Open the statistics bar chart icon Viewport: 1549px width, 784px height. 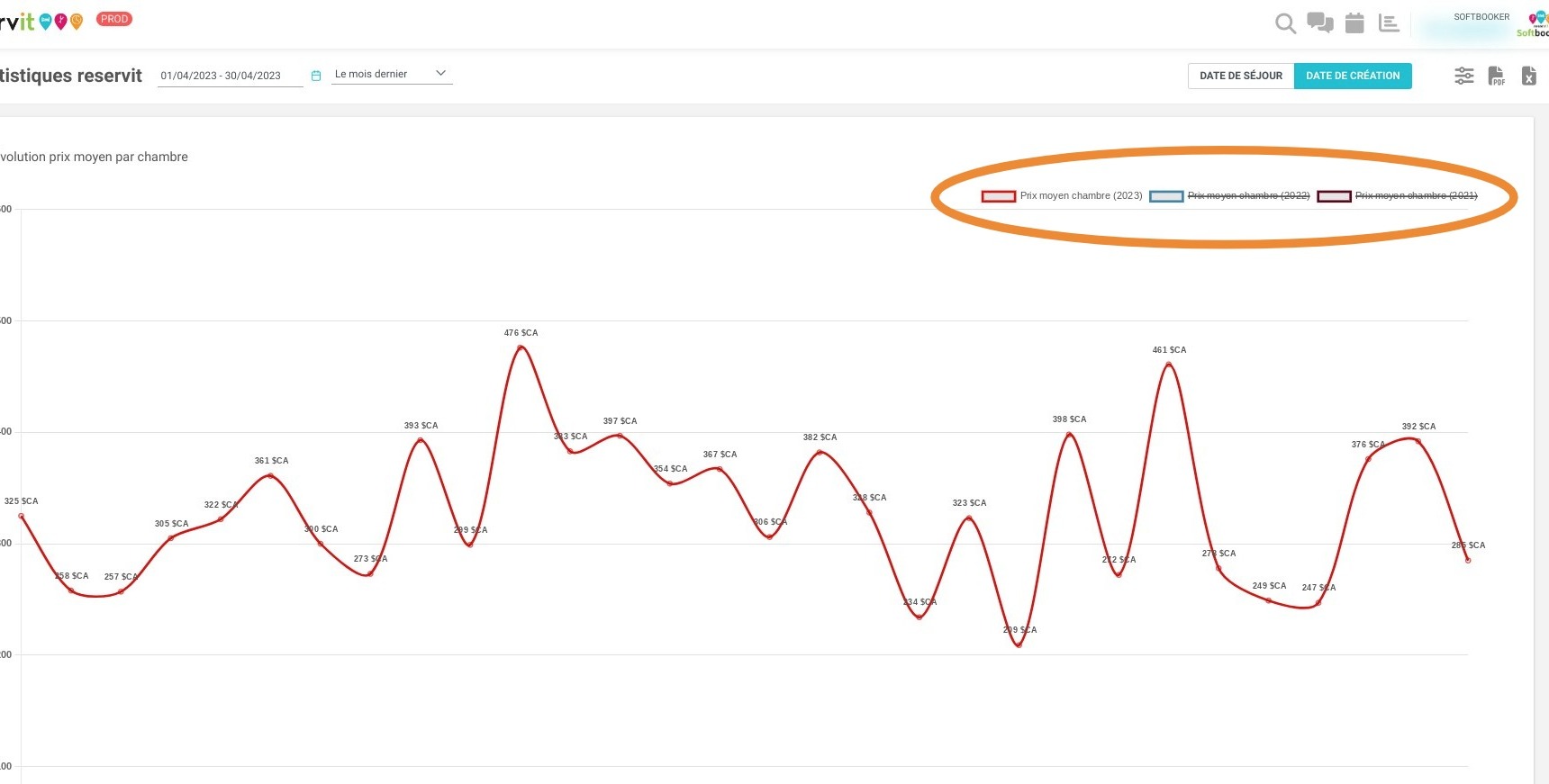[x=1389, y=23]
